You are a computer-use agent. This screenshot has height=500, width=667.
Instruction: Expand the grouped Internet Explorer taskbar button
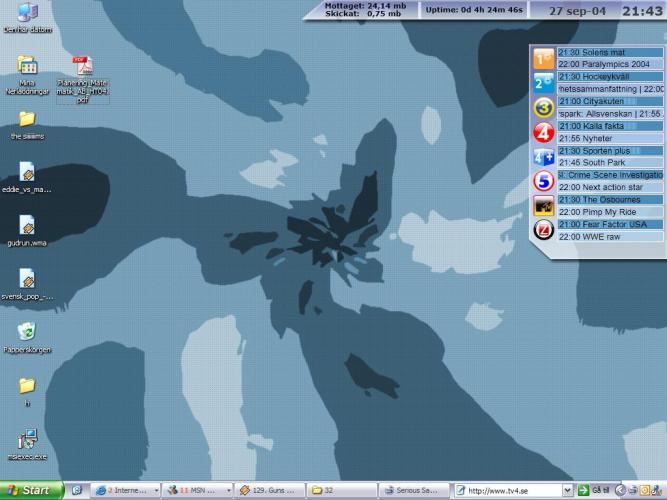[x=126, y=490]
